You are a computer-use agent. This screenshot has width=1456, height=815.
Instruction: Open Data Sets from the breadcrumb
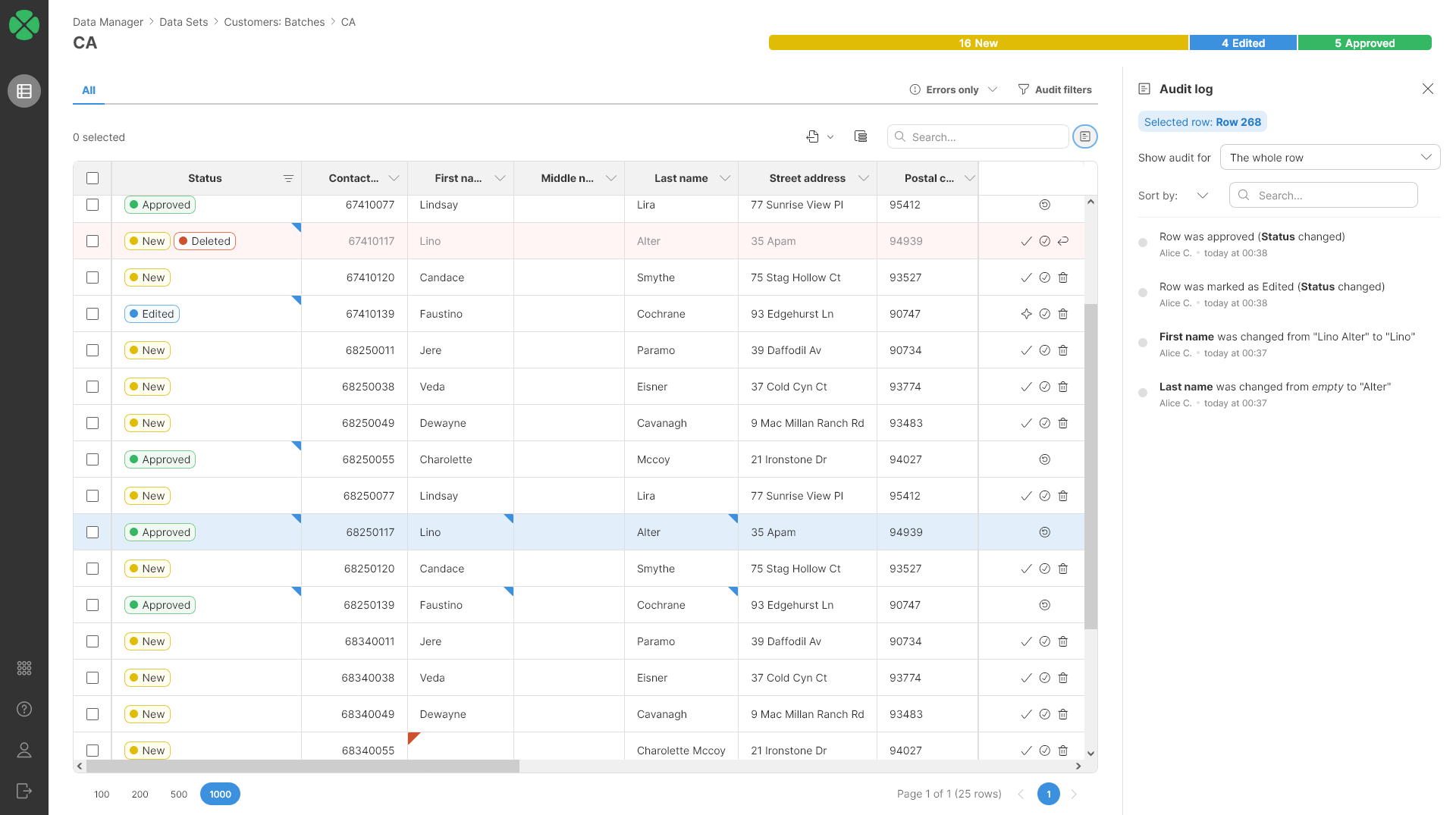point(184,22)
